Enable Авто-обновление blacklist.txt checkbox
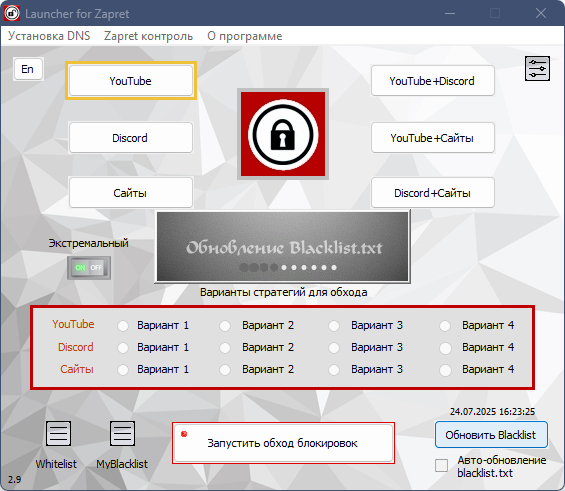Viewport: 565px width, 491px height. pos(441,465)
